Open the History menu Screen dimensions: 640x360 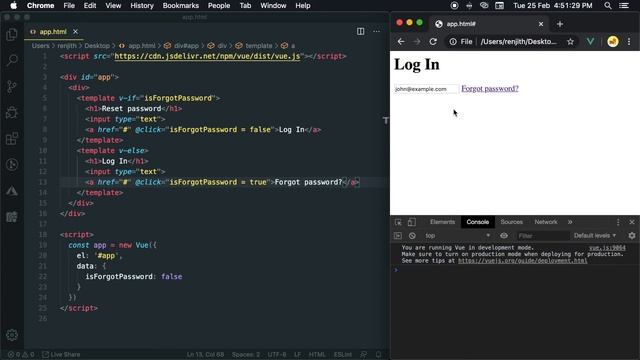click(142, 6)
